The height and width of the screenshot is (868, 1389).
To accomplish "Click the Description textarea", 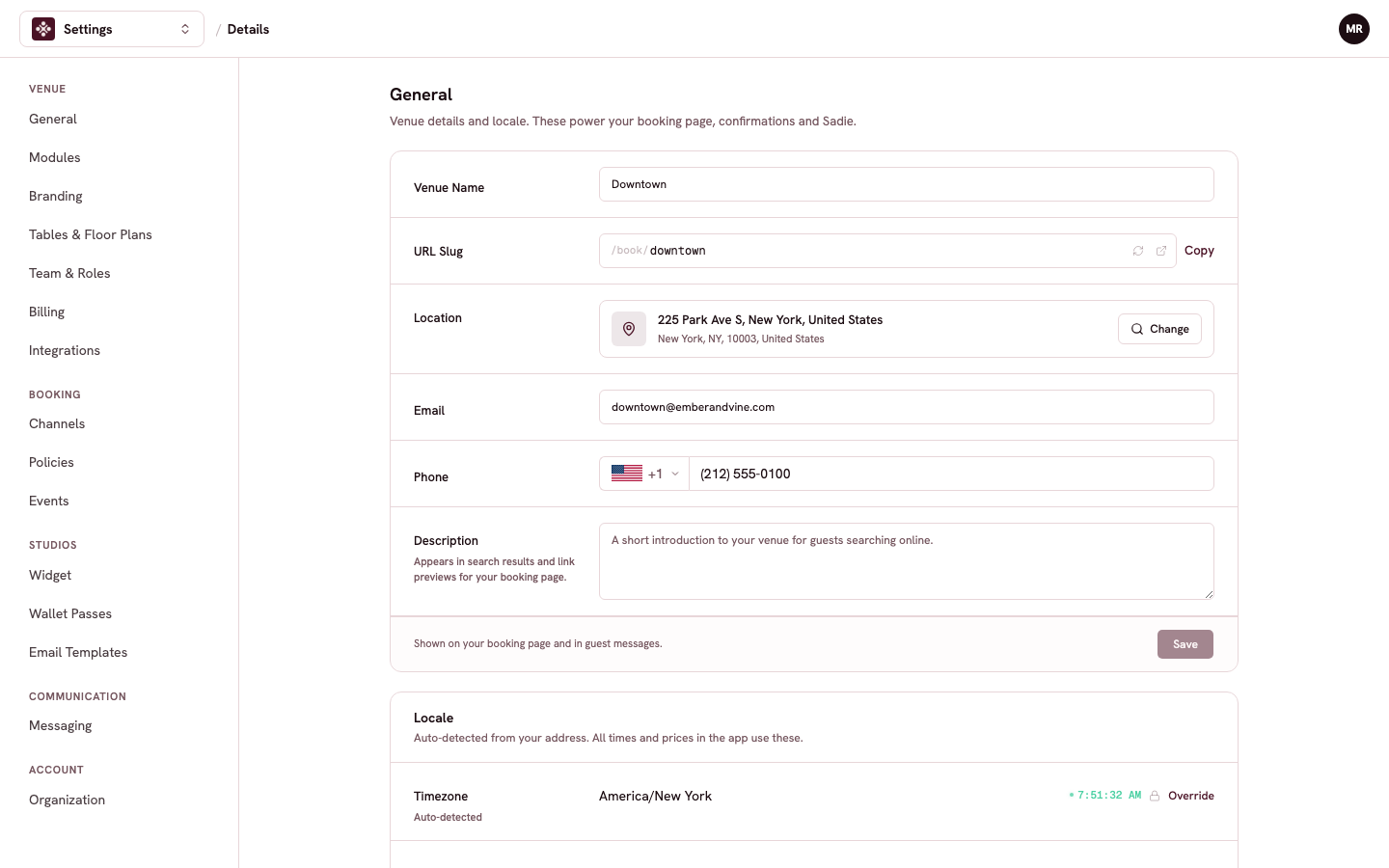I will click(x=907, y=561).
